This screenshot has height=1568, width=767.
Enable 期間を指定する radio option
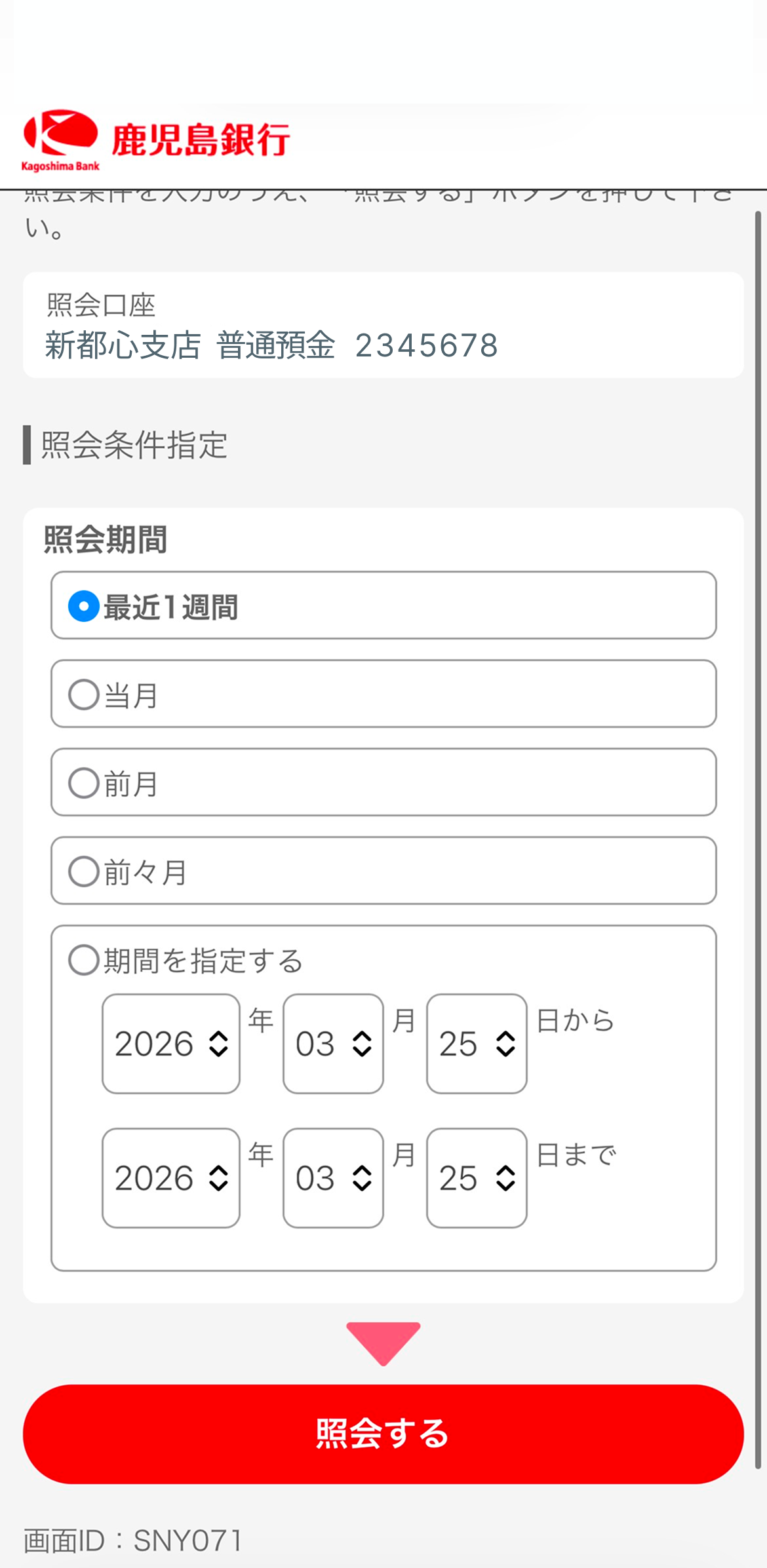[x=84, y=960]
